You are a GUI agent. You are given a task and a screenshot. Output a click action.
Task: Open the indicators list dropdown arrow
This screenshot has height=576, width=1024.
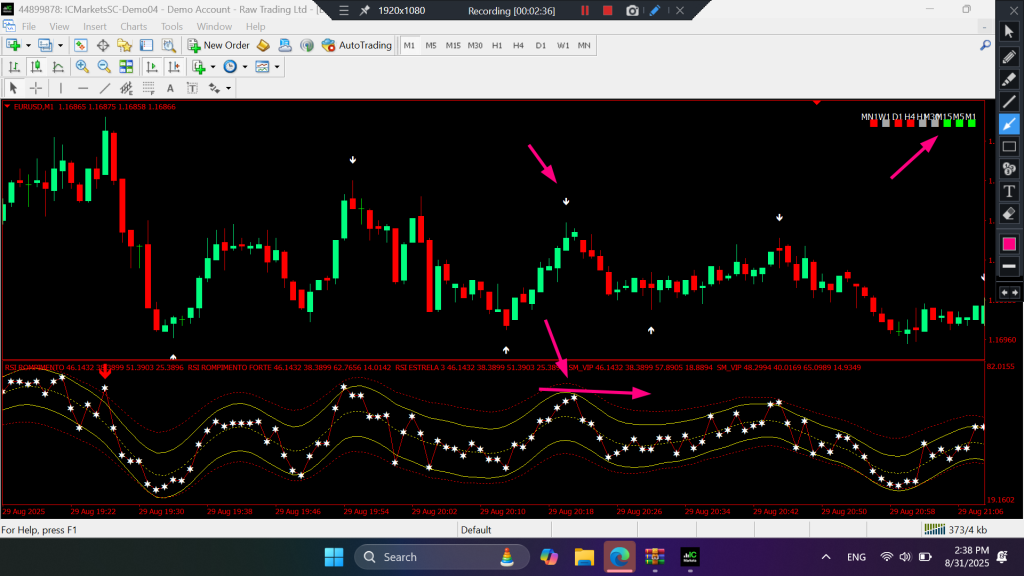click(x=214, y=67)
